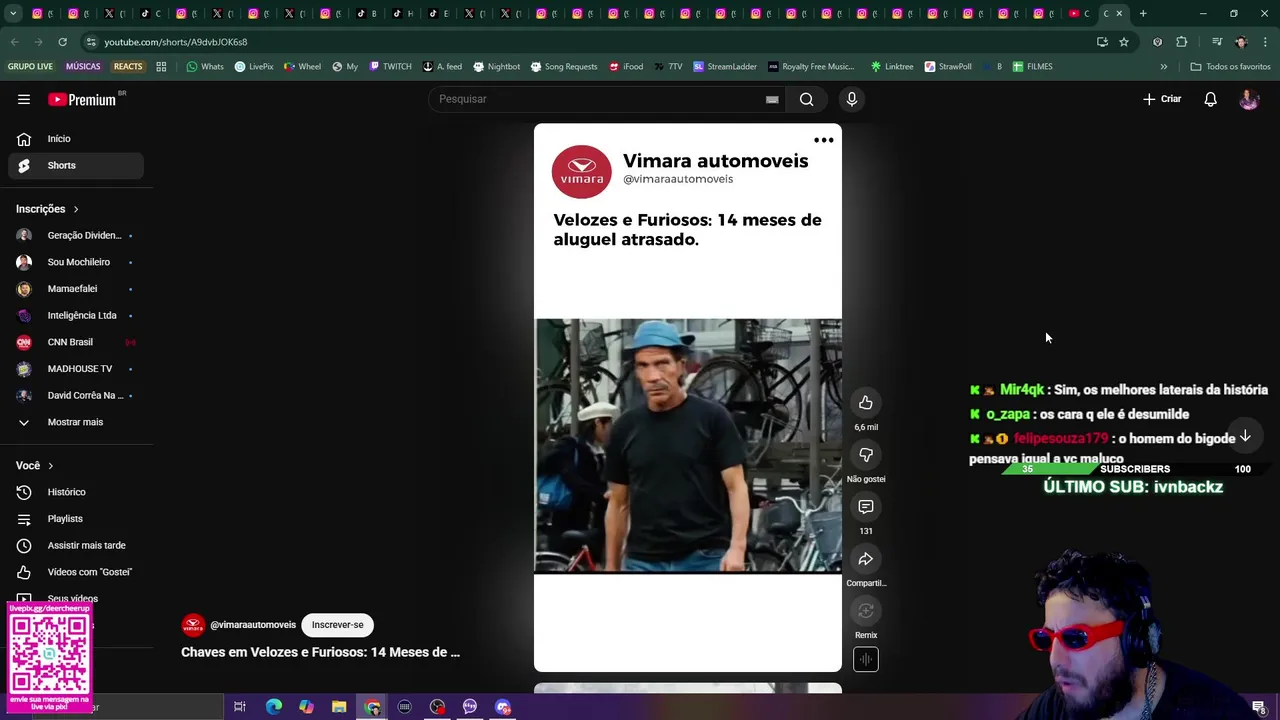Open Windows notification center icon
The height and width of the screenshot is (720, 1280).
click(1258, 707)
